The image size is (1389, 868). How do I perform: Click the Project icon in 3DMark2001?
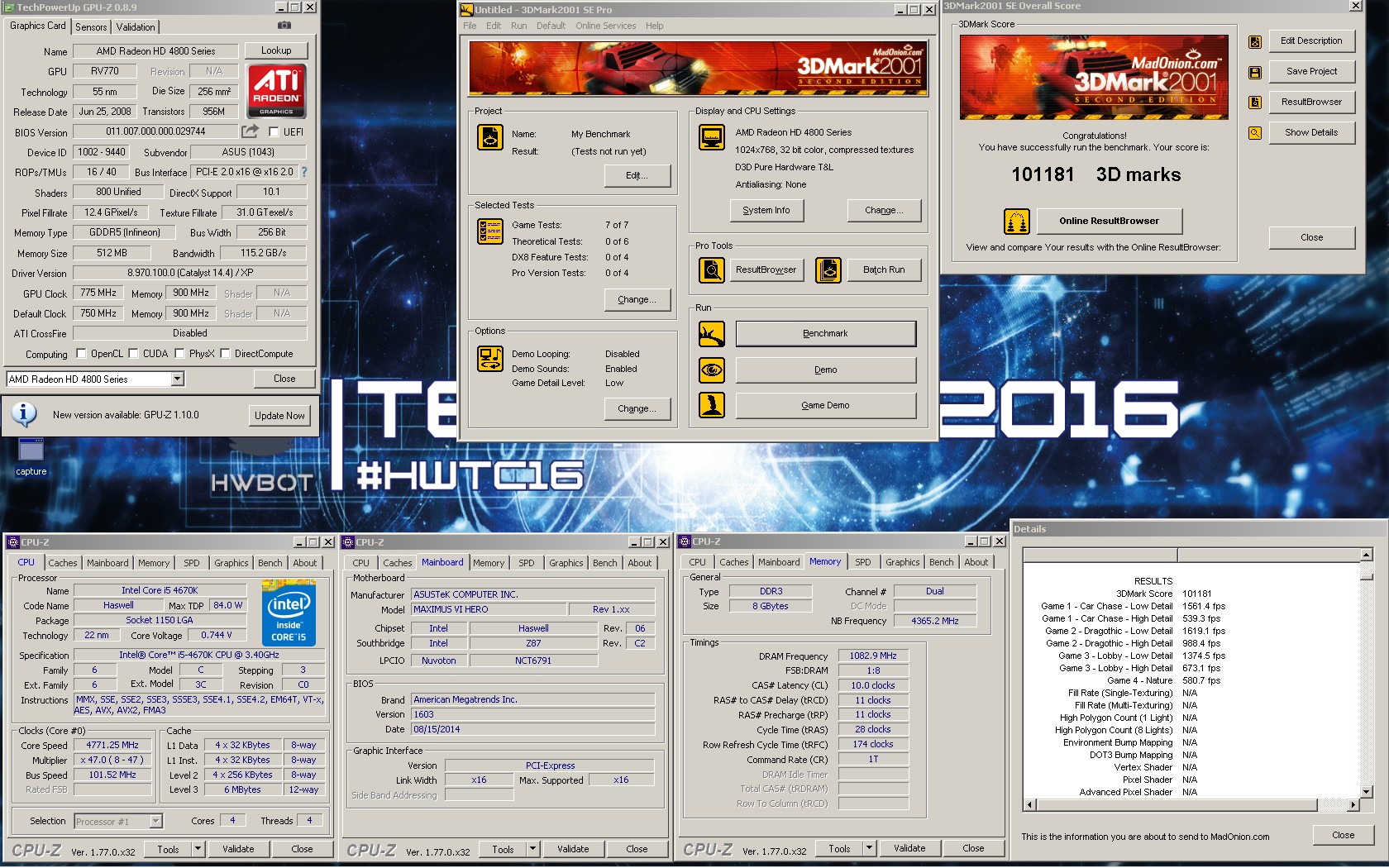coord(490,137)
